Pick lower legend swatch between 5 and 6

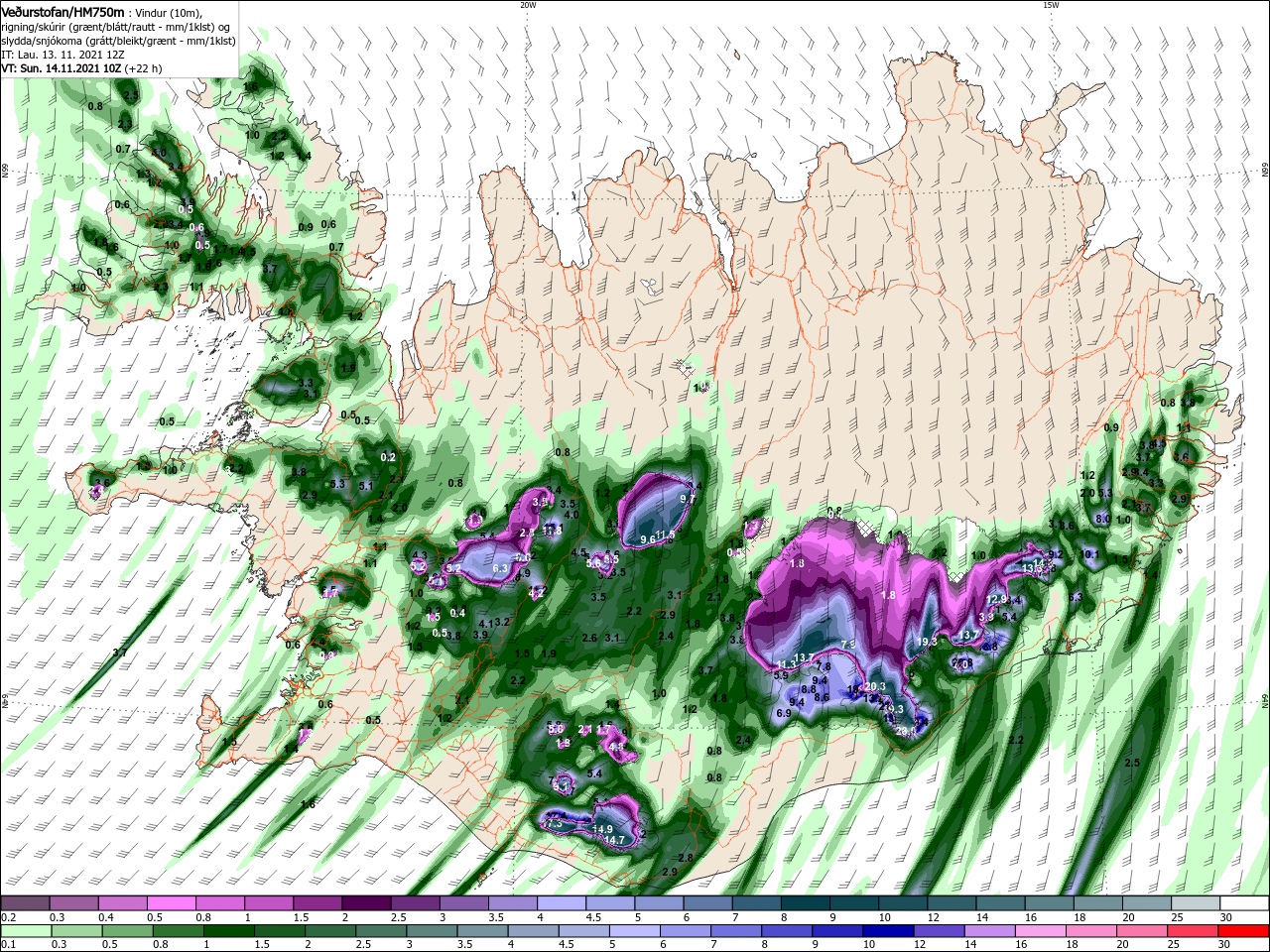pos(635,931)
